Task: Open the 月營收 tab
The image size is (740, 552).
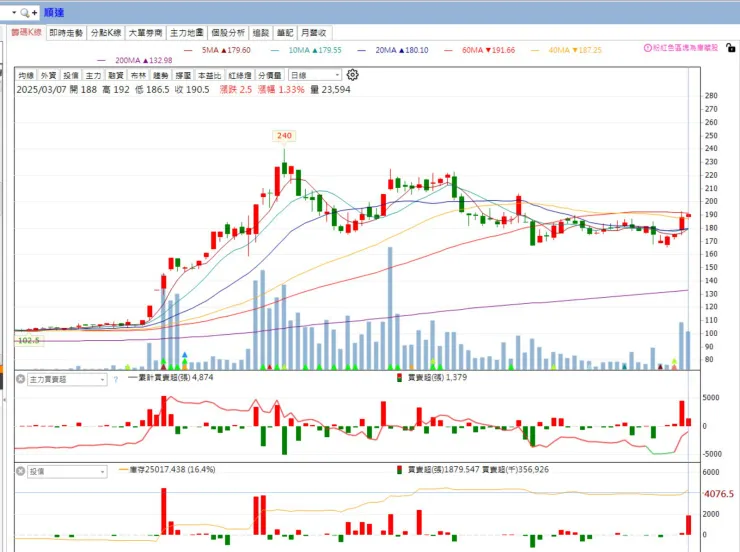Action: [314, 33]
